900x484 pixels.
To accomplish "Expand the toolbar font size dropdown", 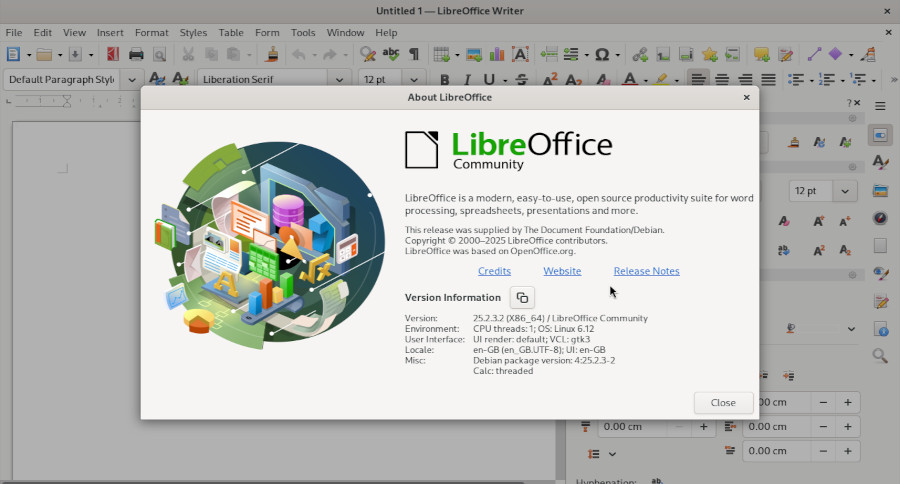I will coord(414,79).
